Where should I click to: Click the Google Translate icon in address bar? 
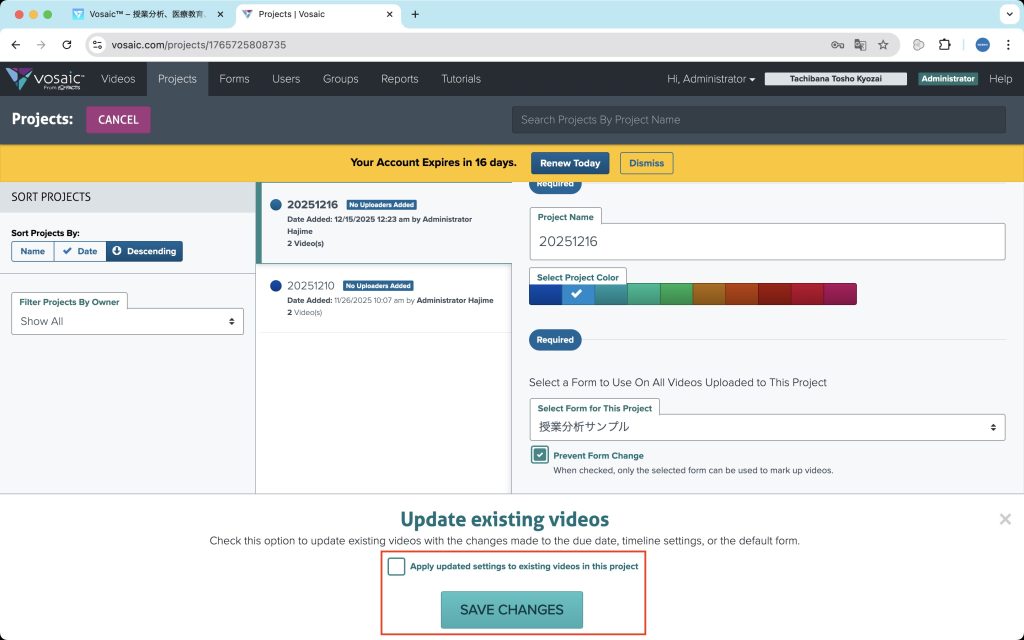click(860, 45)
